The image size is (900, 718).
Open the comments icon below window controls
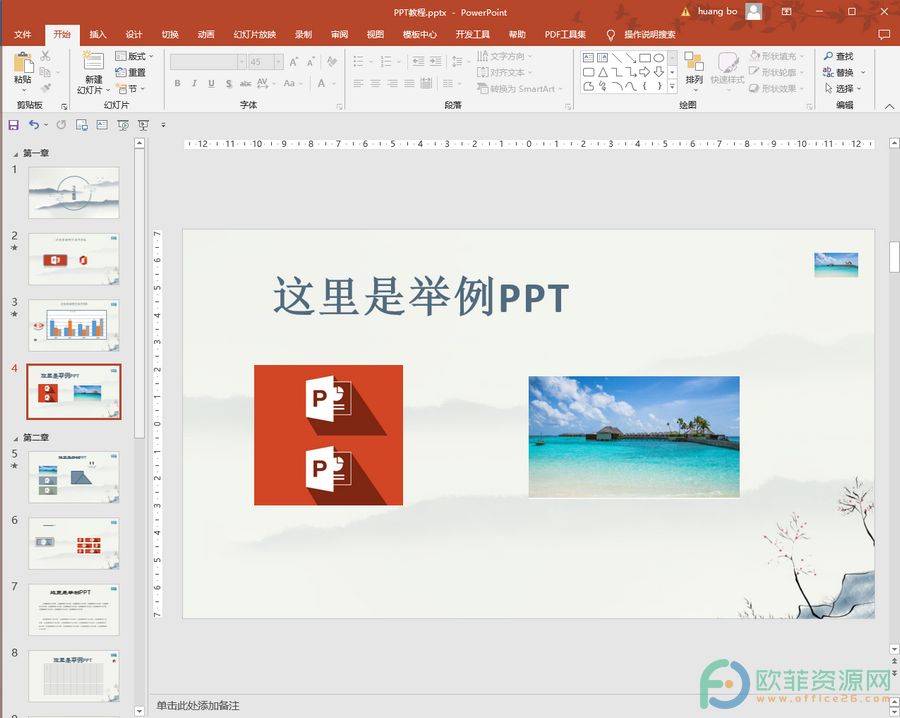click(x=884, y=34)
